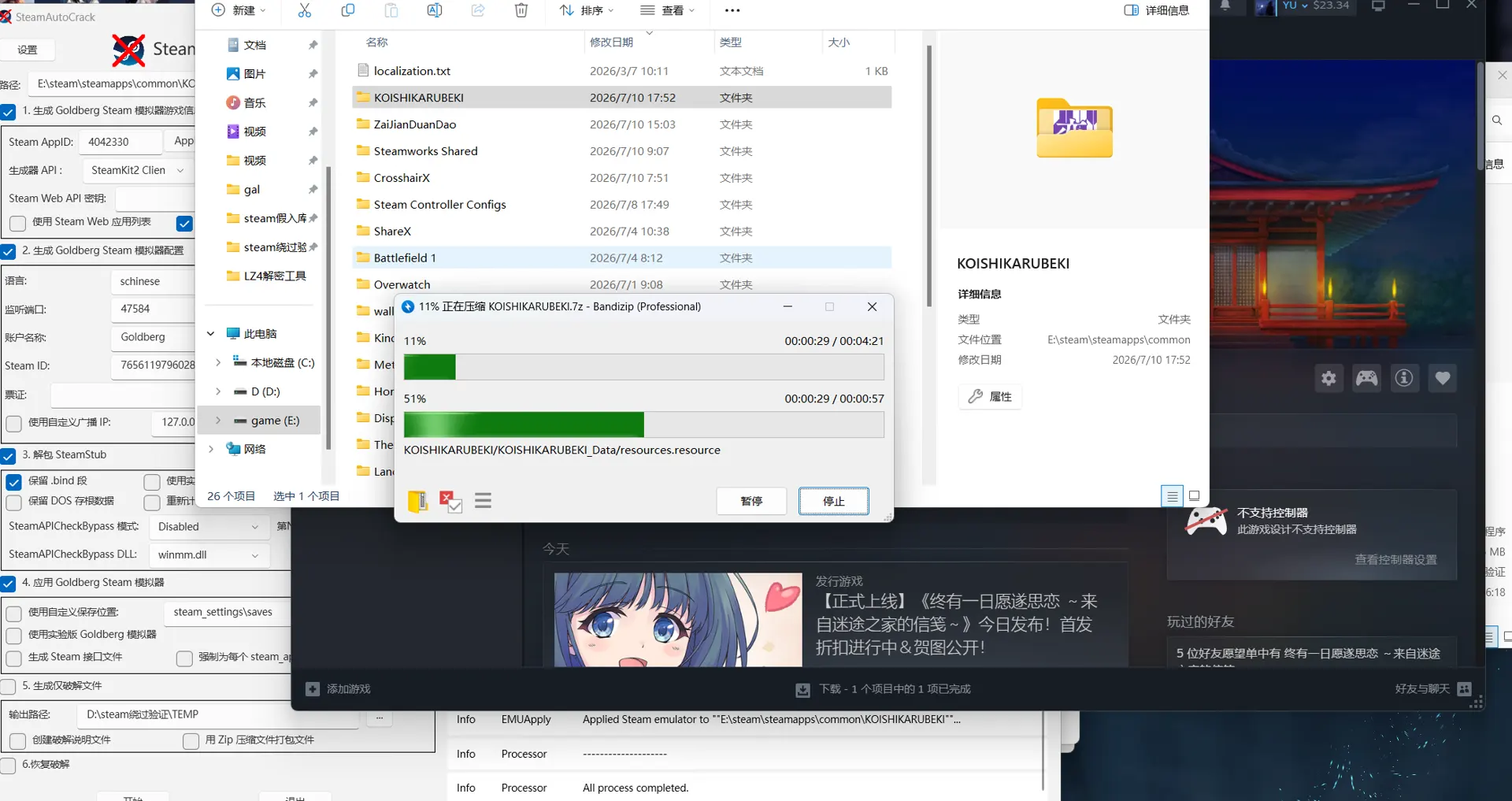Screen dimensions: 1512x801
Task: Open the Bandizip hamburger list menu icon
Action: 484,501
